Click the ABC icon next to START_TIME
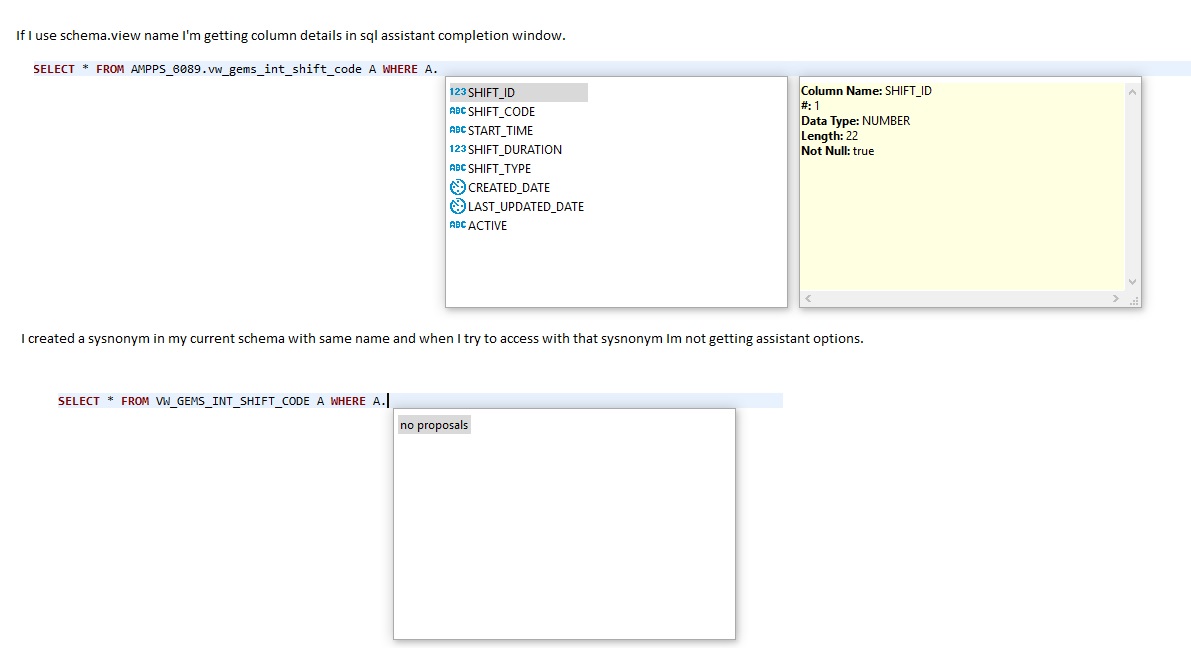 click(457, 130)
